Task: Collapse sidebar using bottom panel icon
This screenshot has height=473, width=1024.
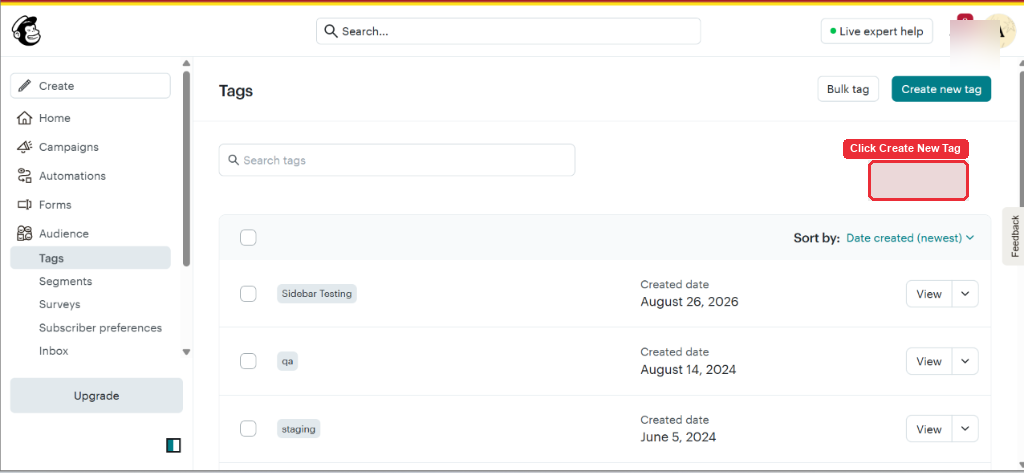Action: [x=173, y=446]
